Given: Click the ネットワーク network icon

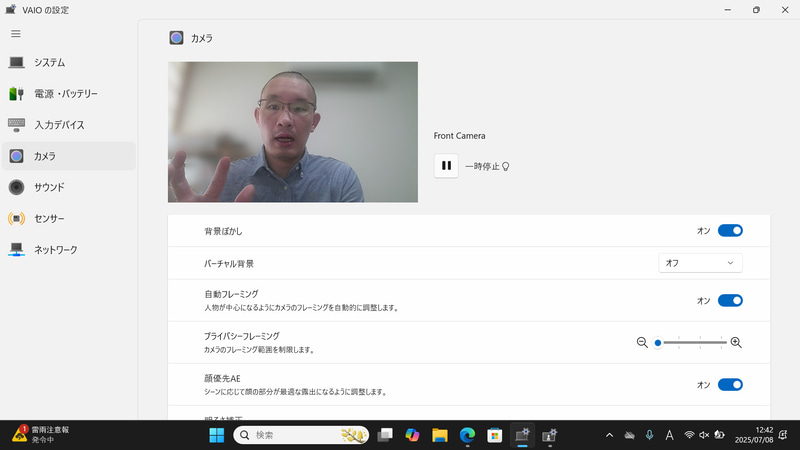Looking at the screenshot, I should coord(16,249).
